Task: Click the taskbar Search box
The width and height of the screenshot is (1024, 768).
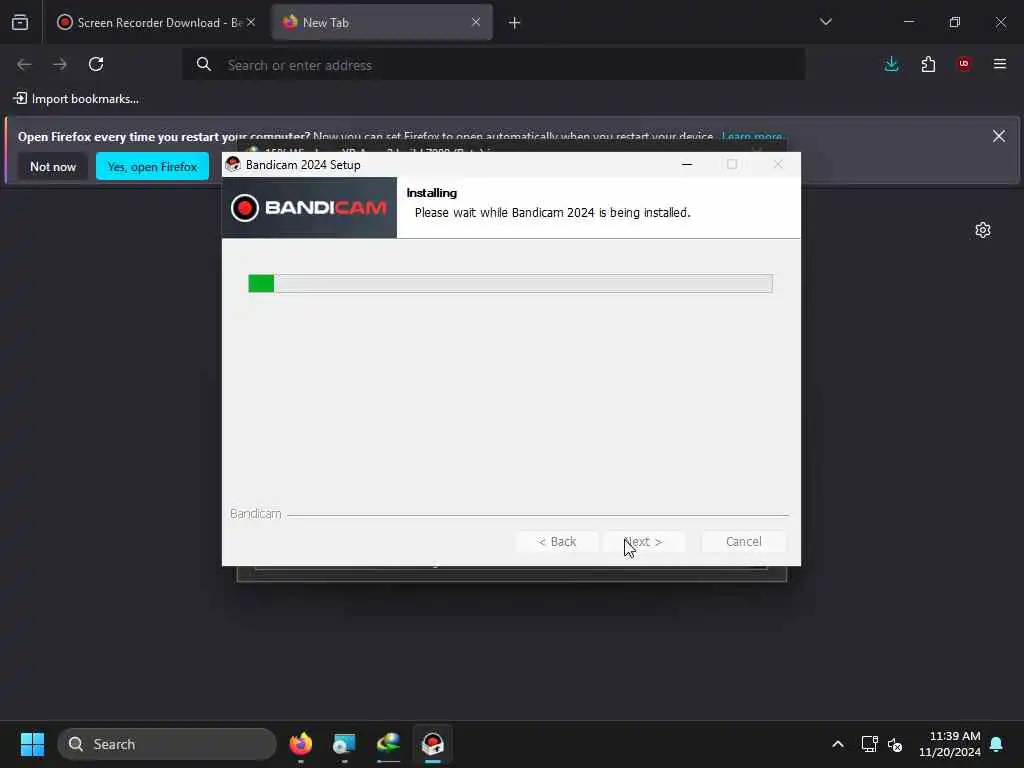Action: [167, 744]
